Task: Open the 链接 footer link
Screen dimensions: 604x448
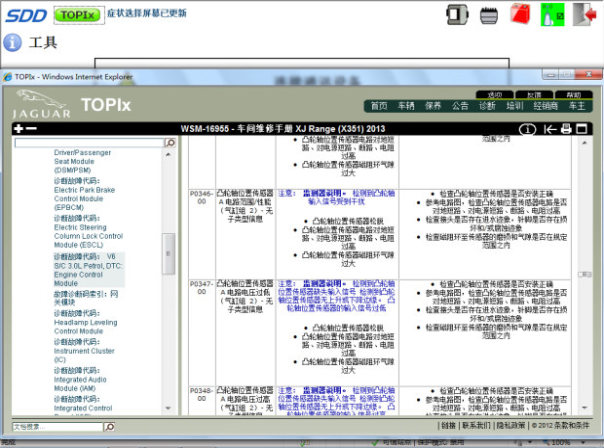Action: click(x=448, y=425)
